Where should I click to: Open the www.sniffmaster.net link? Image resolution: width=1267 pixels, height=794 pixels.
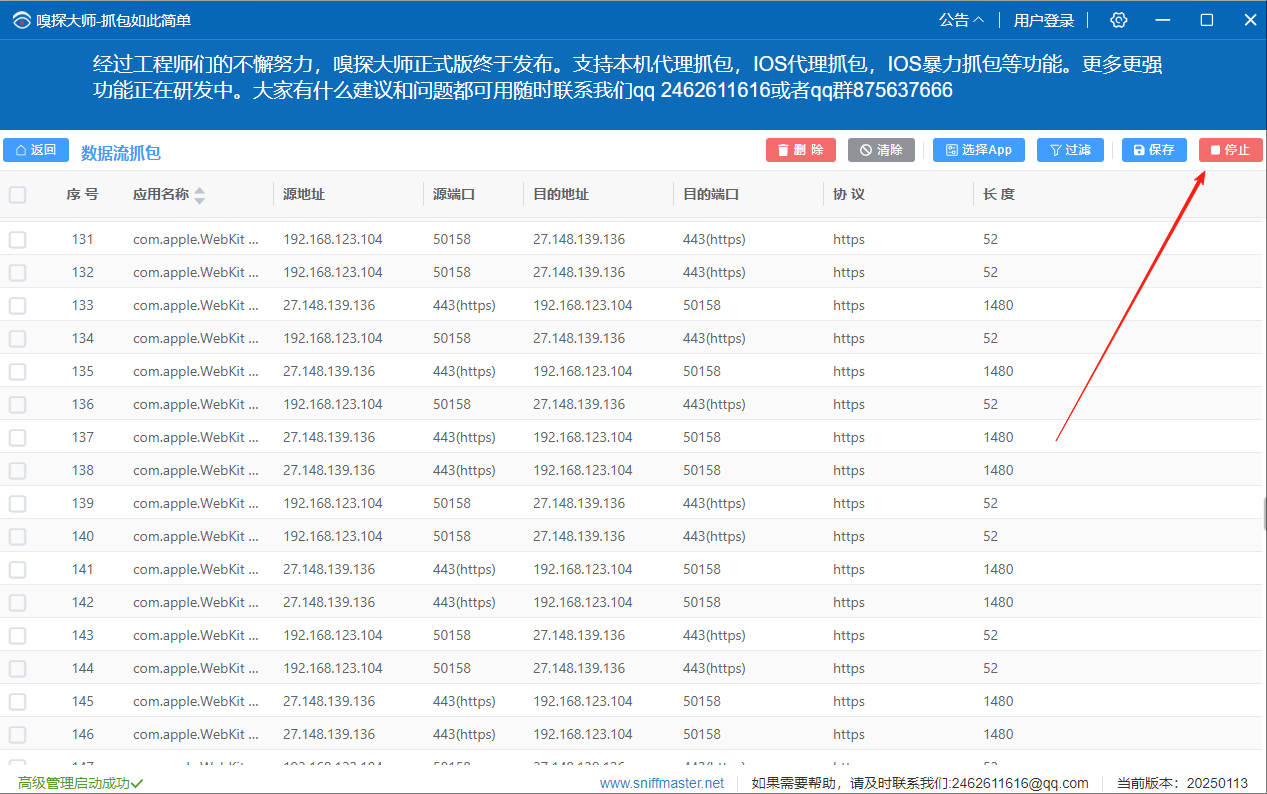[662, 783]
